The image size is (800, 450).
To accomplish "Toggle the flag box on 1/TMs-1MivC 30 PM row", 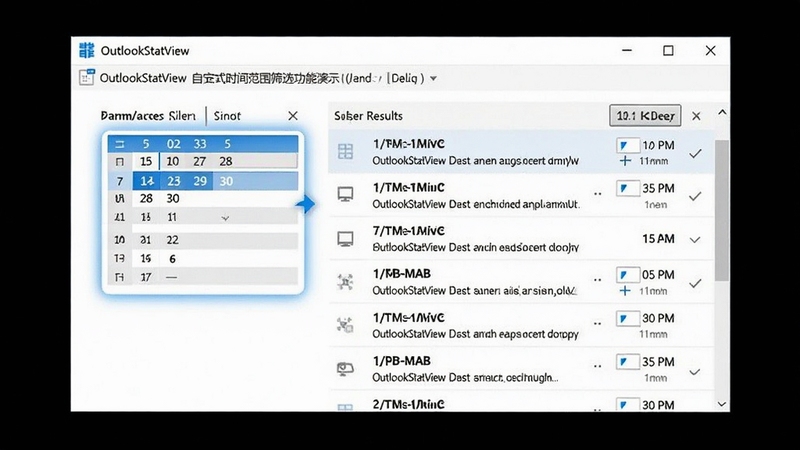I will [x=628, y=318].
